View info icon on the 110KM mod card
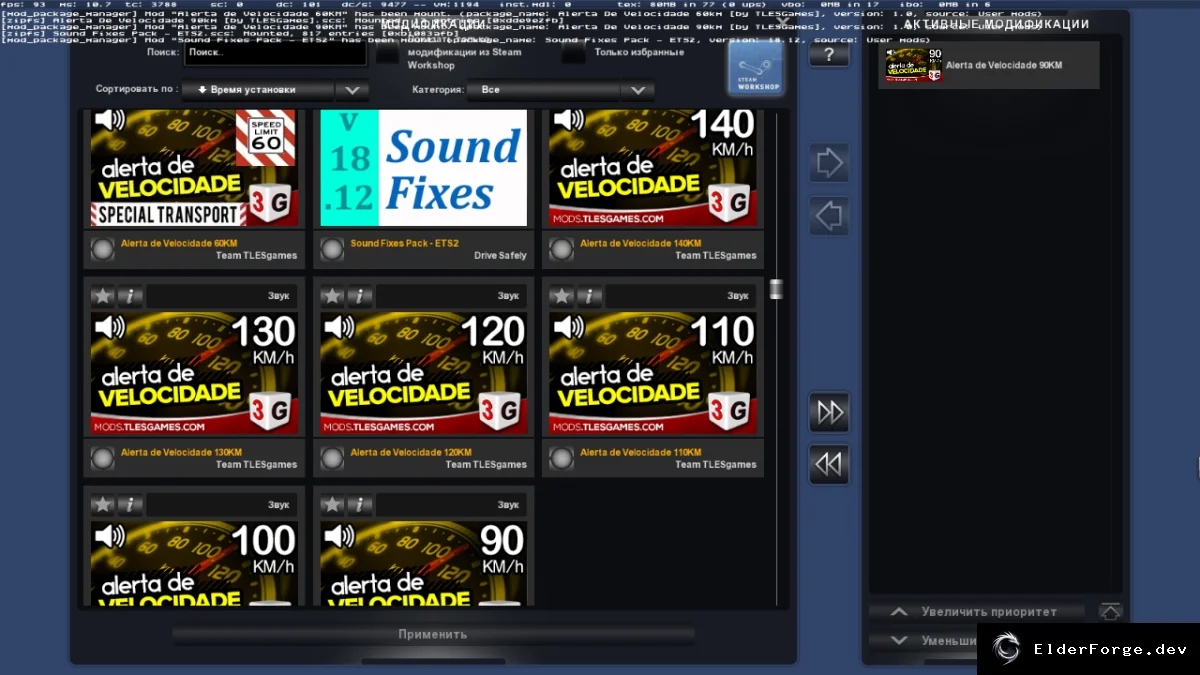This screenshot has width=1200, height=675. pyautogui.click(x=589, y=296)
